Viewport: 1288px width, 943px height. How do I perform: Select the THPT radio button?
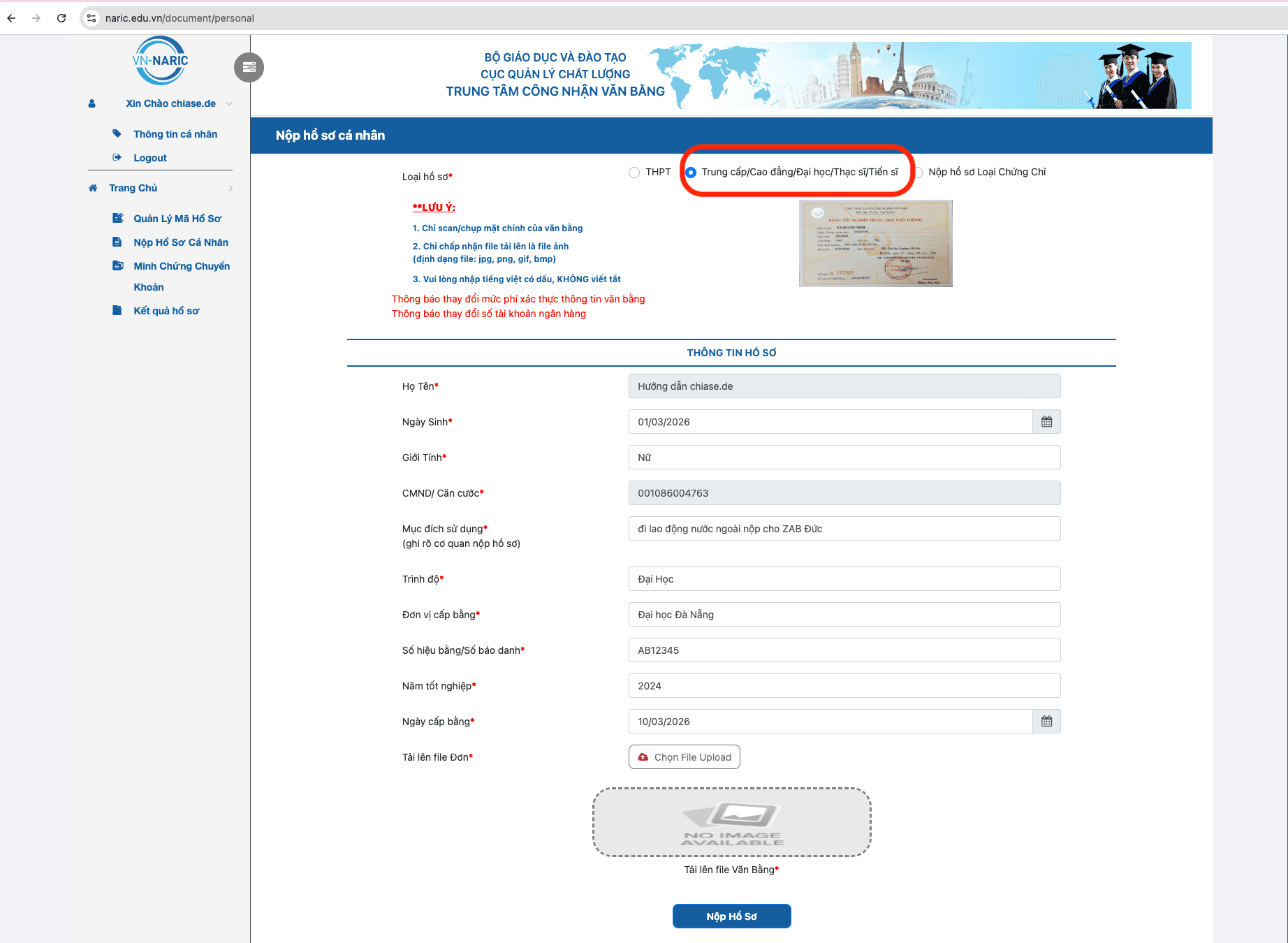pos(634,172)
